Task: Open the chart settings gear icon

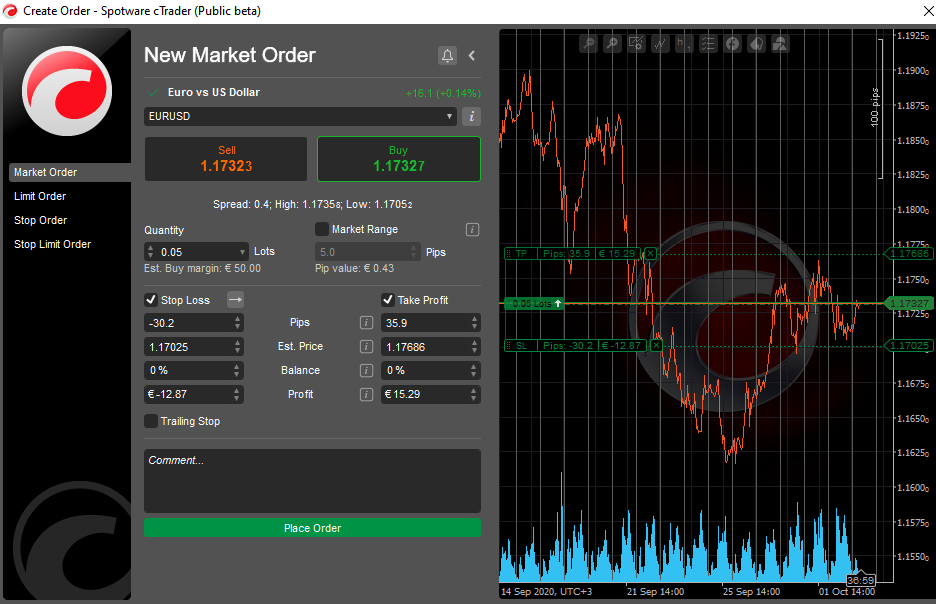Action: click(x=636, y=44)
